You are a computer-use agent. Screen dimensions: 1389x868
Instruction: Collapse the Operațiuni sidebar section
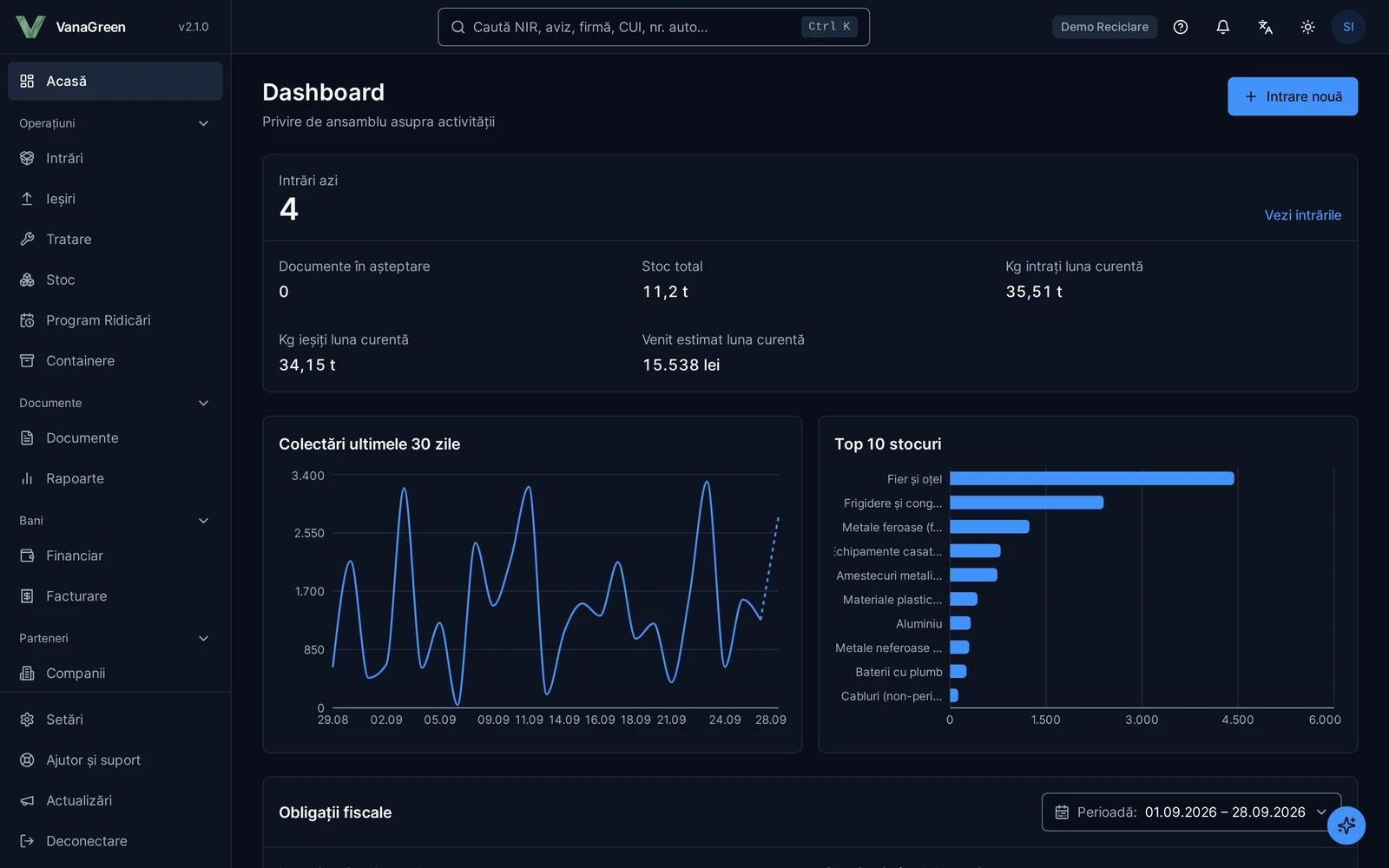[x=203, y=123]
